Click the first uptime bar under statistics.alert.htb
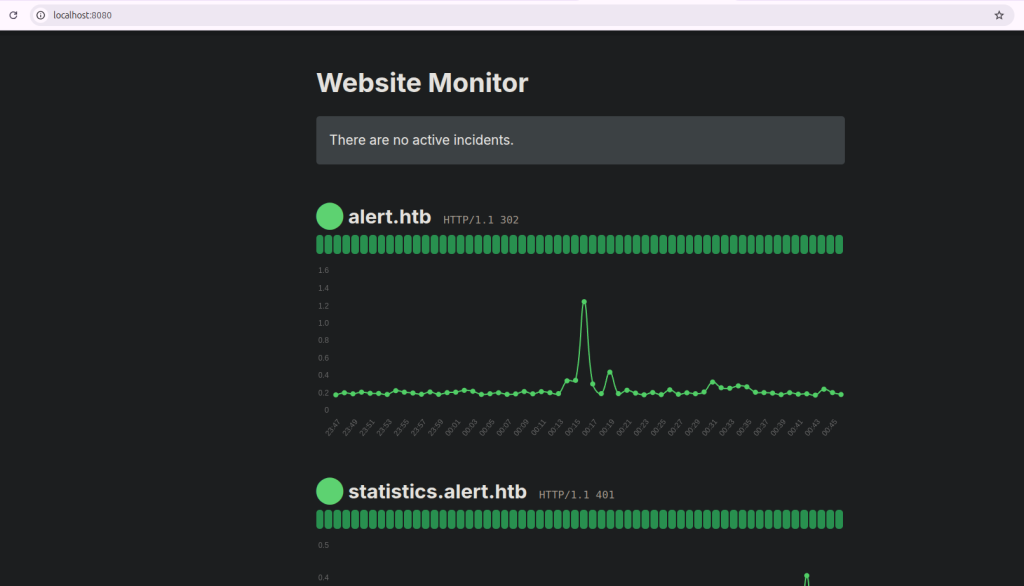Image resolution: width=1024 pixels, height=586 pixels. tap(320, 519)
